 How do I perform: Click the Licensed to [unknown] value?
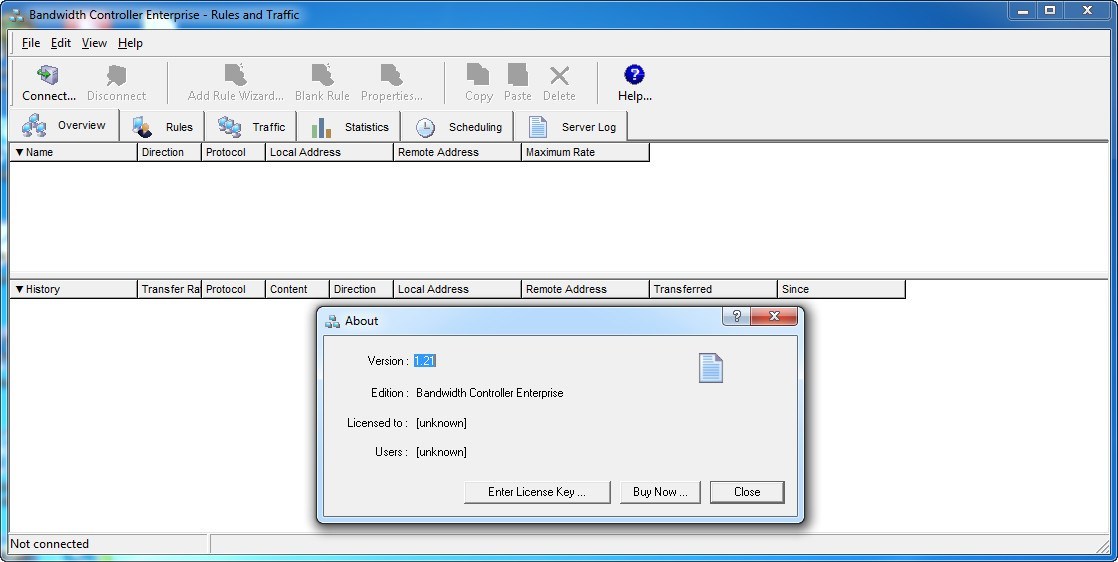pyautogui.click(x=441, y=423)
